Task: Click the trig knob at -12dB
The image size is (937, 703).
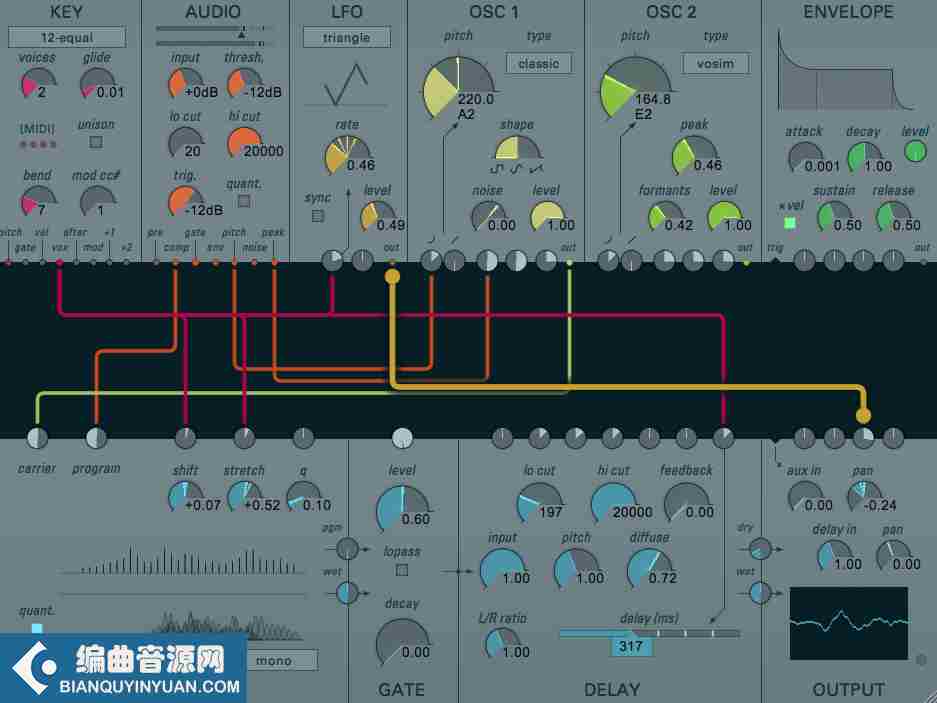Action: (x=185, y=201)
